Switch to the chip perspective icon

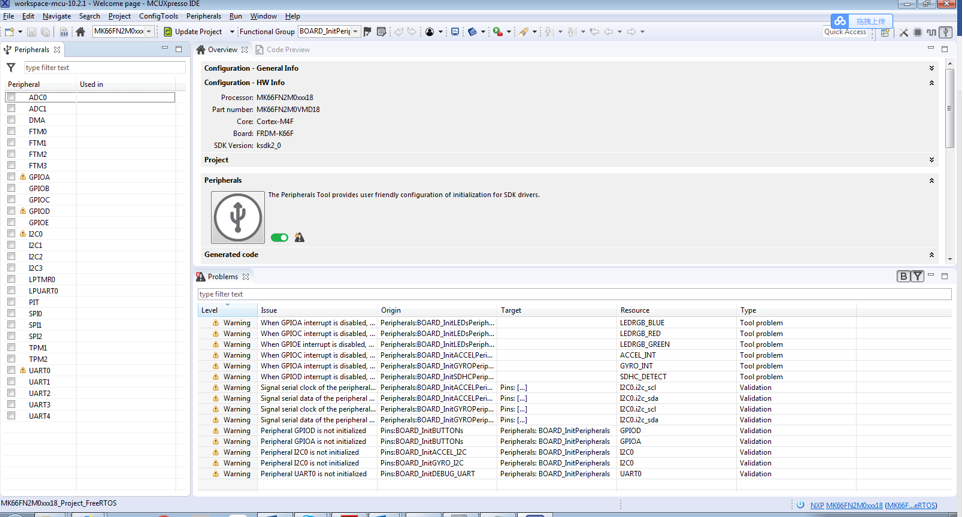pyautogui.click(x=918, y=33)
